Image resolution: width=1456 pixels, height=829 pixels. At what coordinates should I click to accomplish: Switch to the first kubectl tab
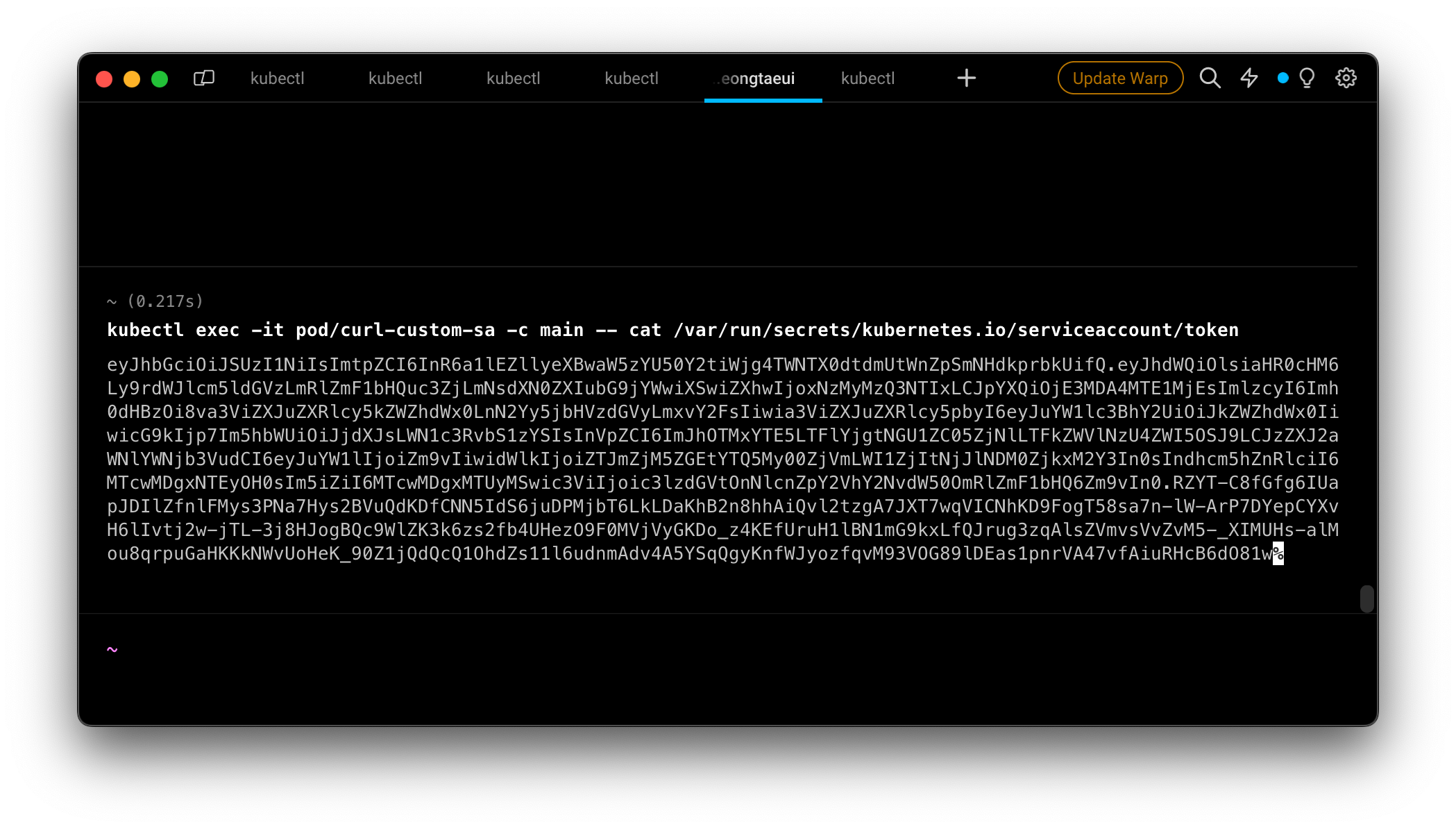(277, 78)
